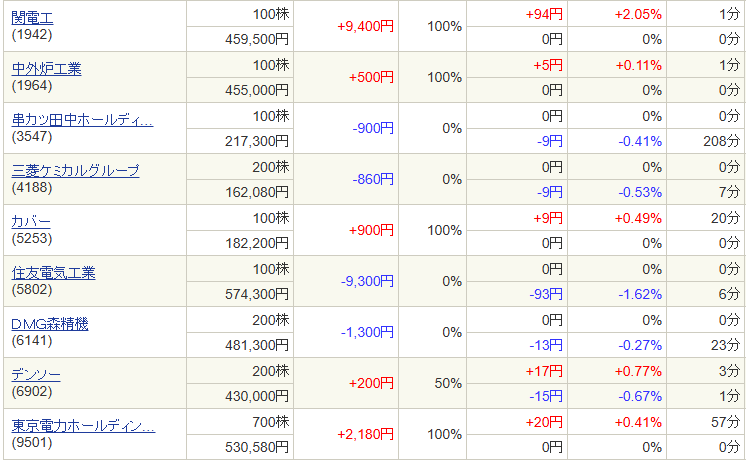Go to 住友電気工業 stock page

pos(53,272)
